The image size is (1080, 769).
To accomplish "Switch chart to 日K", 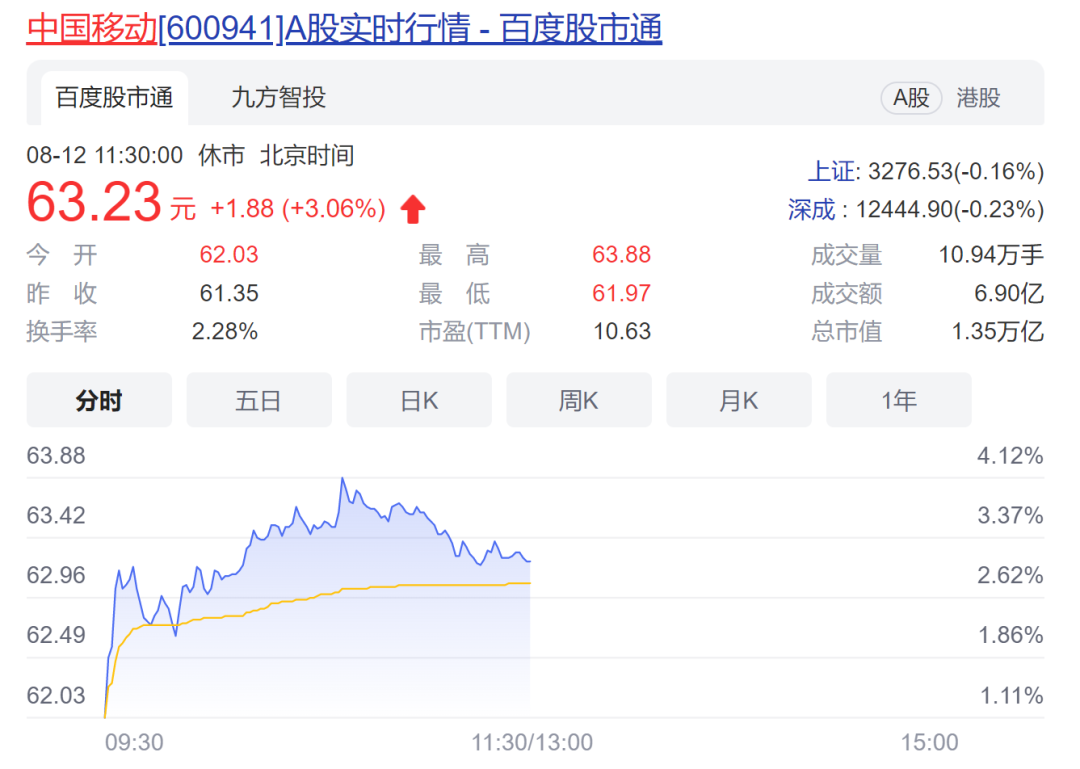I will point(419,401).
